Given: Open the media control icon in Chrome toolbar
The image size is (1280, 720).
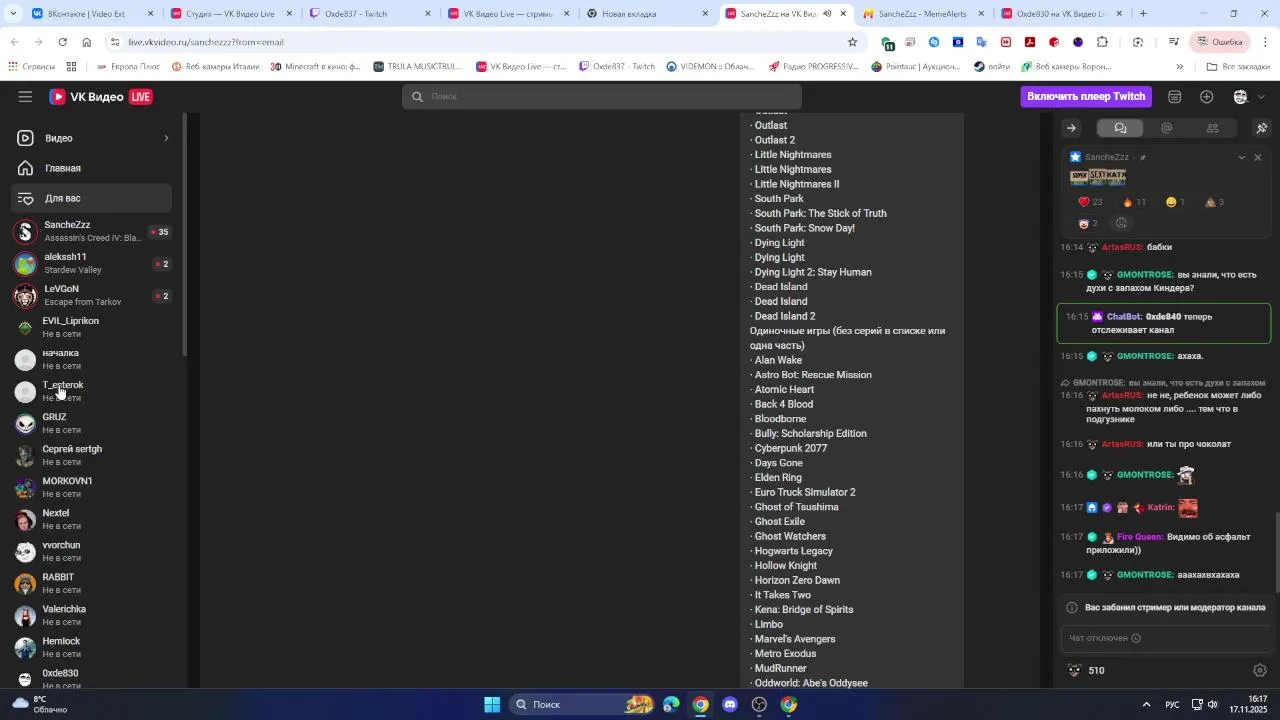Looking at the screenshot, I should tap(1174, 42).
